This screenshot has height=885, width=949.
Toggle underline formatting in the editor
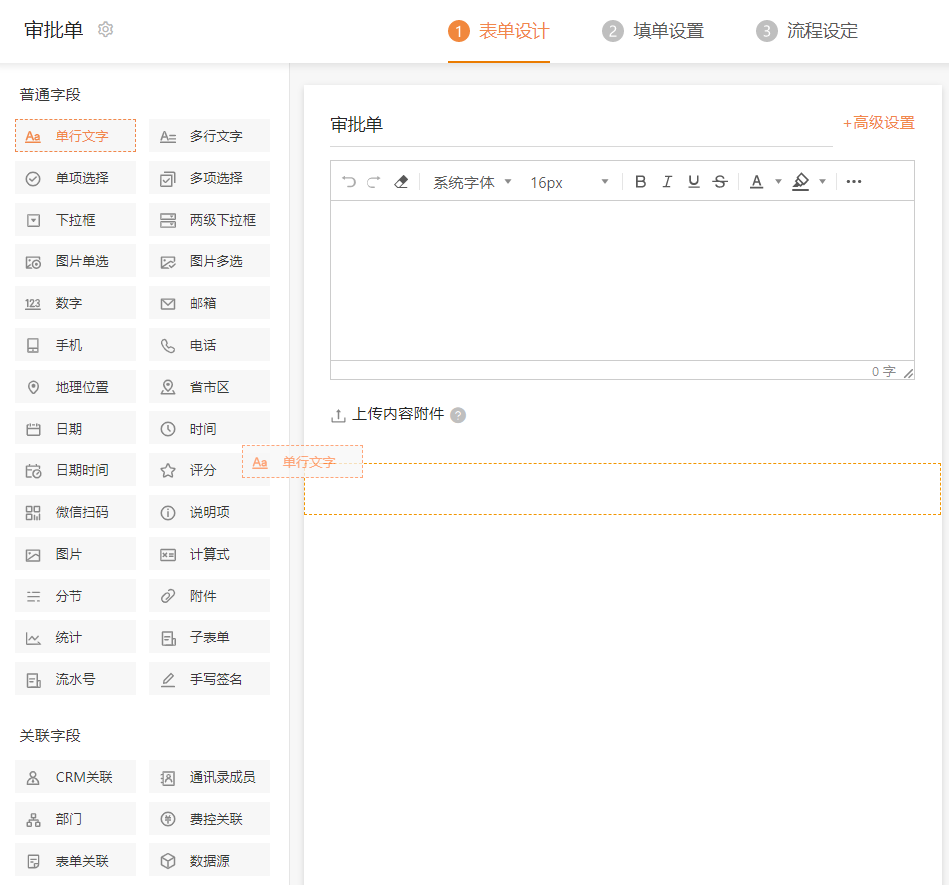pyautogui.click(x=693, y=182)
